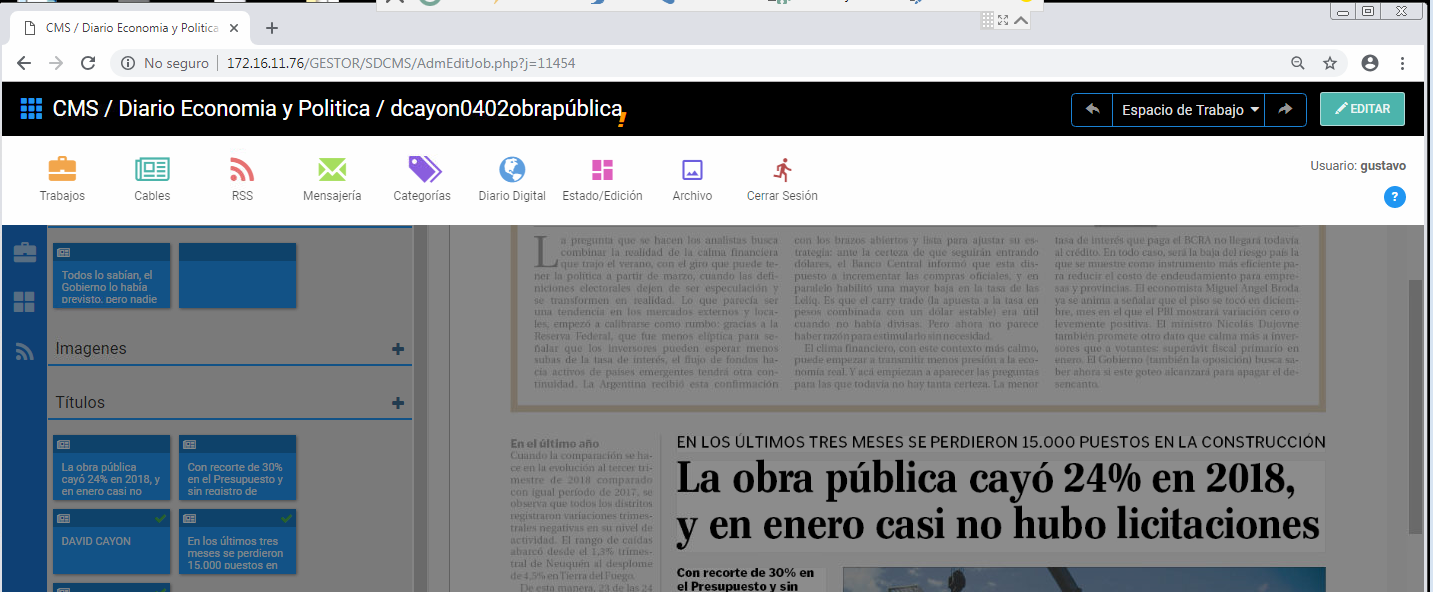Add a new item in the Imagenes section
The width and height of the screenshot is (1433, 592).
[x=398, y=349]
